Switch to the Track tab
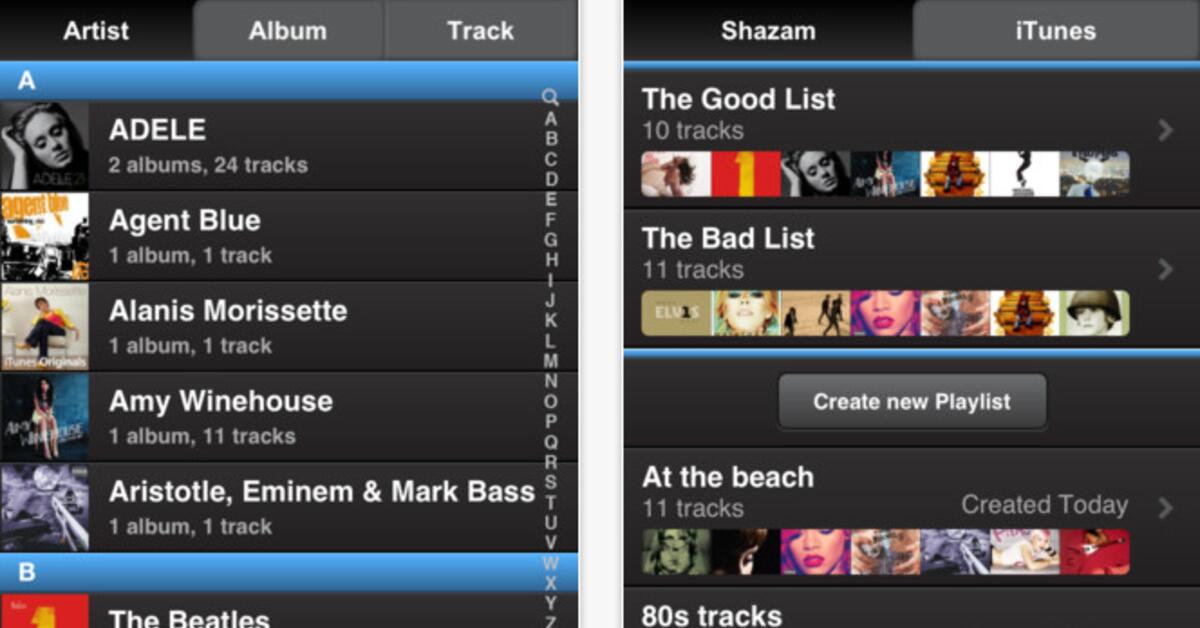 [481, 30]
